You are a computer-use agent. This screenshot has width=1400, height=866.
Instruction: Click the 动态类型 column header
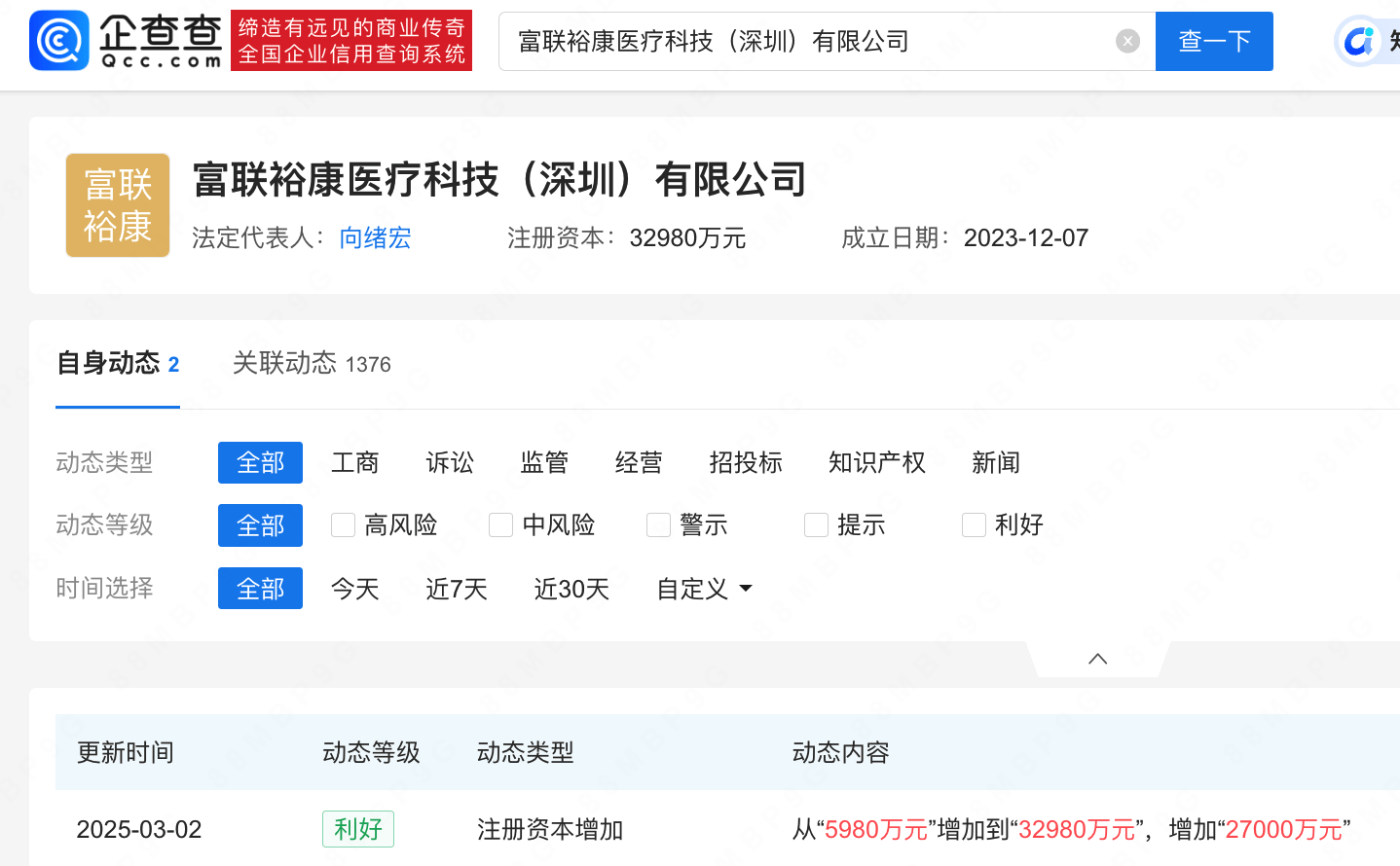click(x=525, y=752)
